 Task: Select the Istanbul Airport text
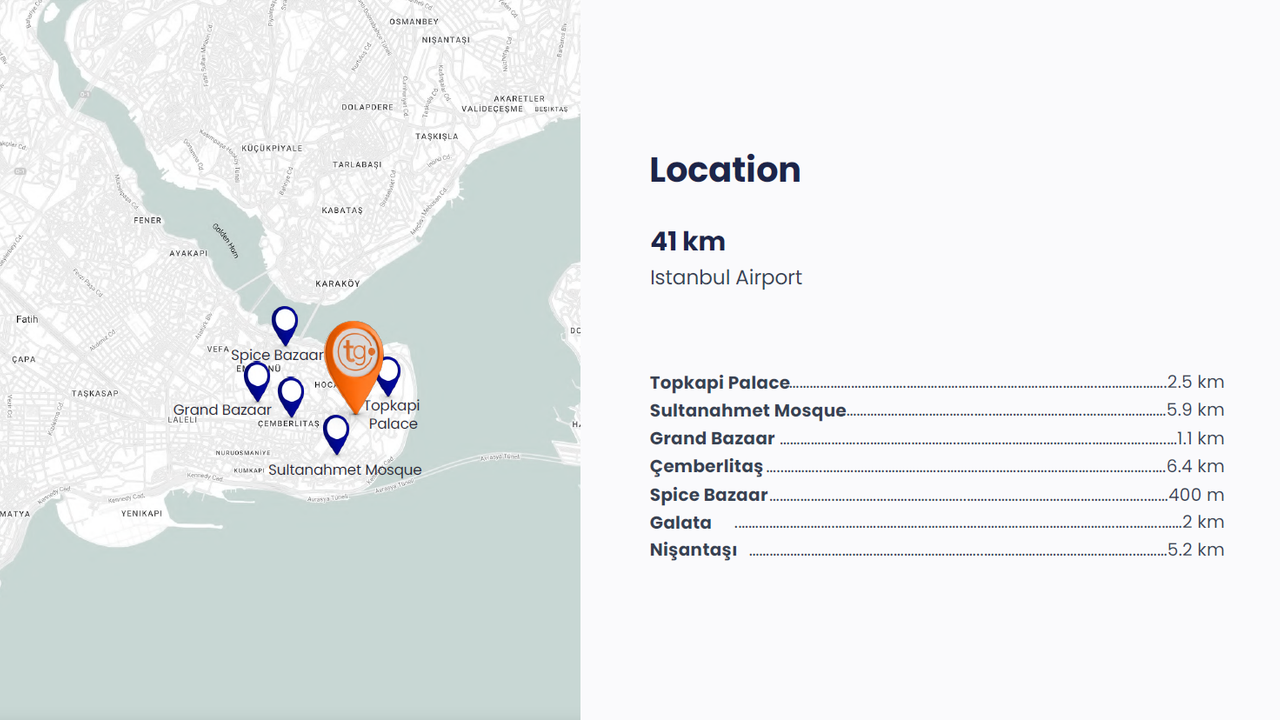pos(726,278)
